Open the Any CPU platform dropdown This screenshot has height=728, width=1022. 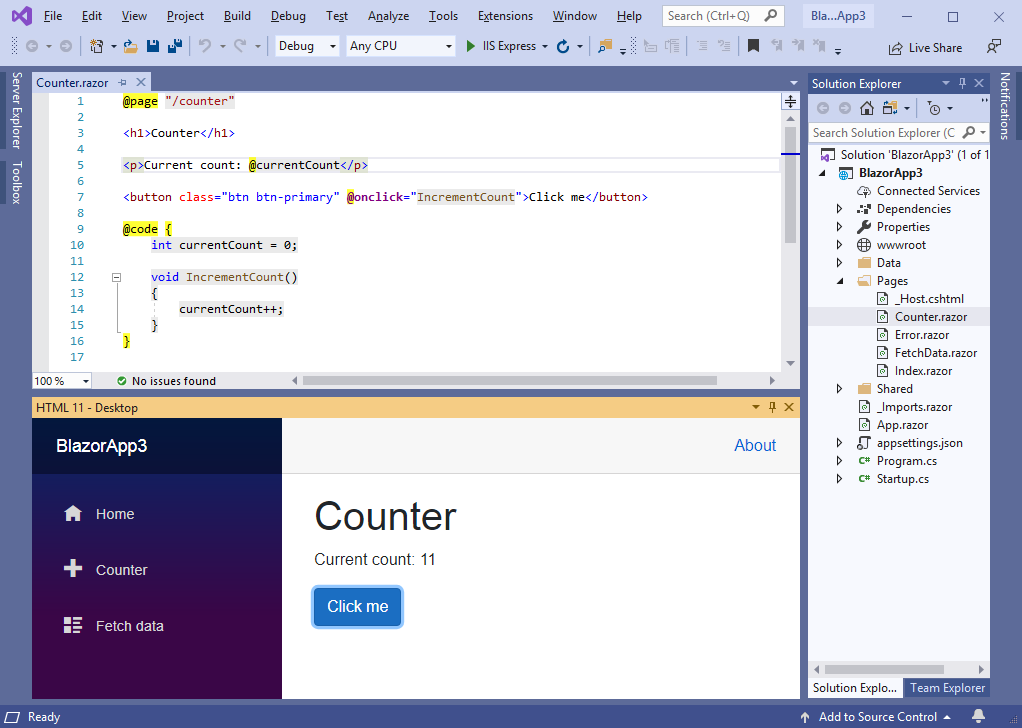400,46
